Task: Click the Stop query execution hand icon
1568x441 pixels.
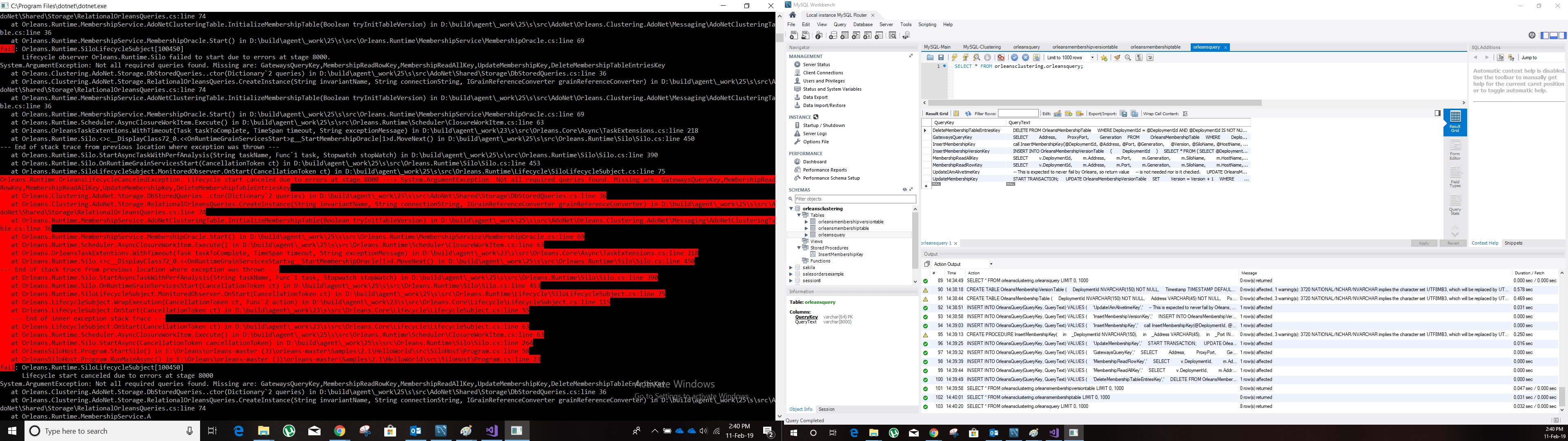Action: tap(987, 57)
